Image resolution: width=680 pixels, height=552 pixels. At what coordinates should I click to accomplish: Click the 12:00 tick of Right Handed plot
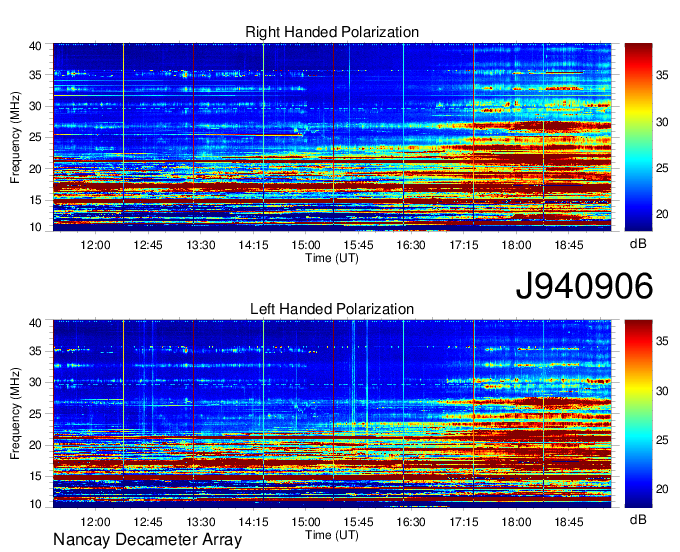click(x=95, y=245)
